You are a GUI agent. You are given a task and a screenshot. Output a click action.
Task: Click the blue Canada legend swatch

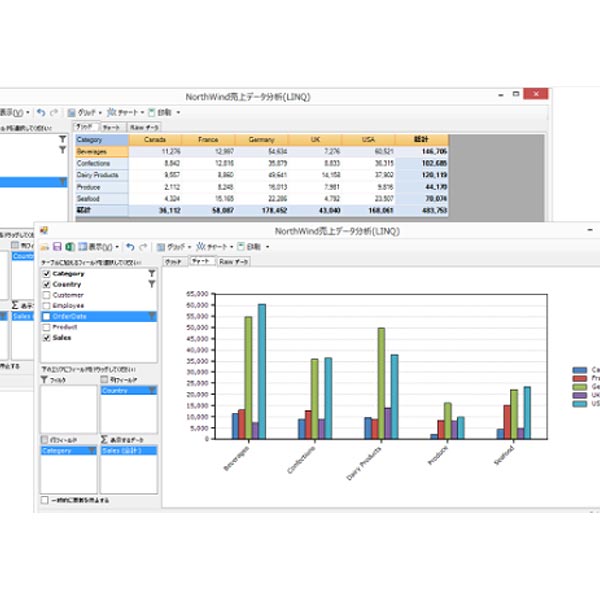[580, 370]
